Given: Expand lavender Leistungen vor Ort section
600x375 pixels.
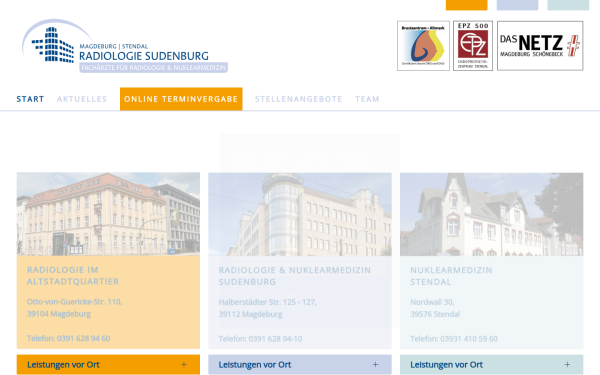Looking at the screenshot, I should 300,365.
